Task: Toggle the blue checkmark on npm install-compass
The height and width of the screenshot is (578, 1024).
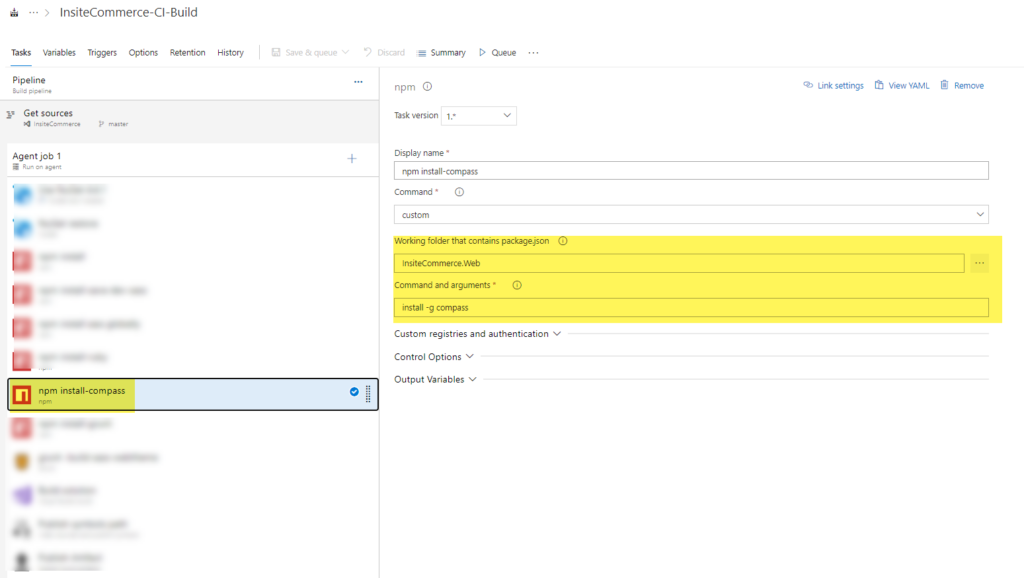Action: point(354,392)
